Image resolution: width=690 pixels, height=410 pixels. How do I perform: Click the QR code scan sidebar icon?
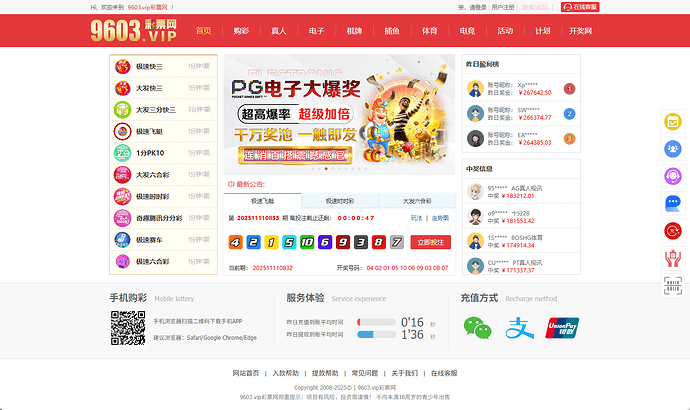pos(673,285)
